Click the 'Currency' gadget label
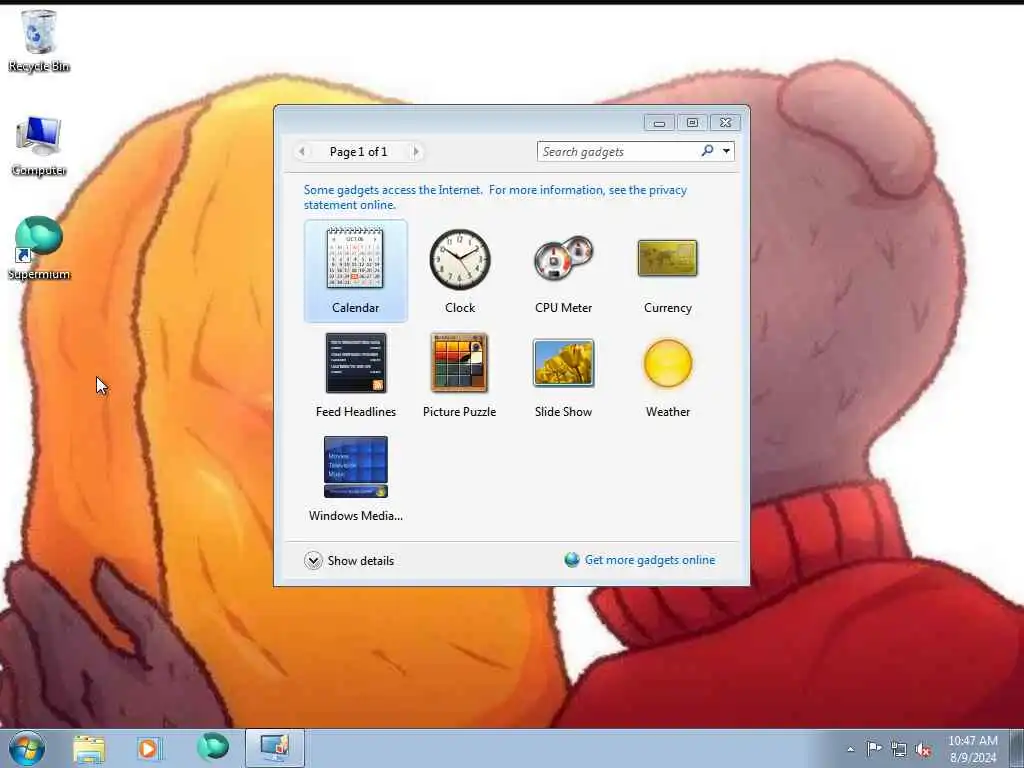This screenshot has width=1024, height=768. point(667,308)
